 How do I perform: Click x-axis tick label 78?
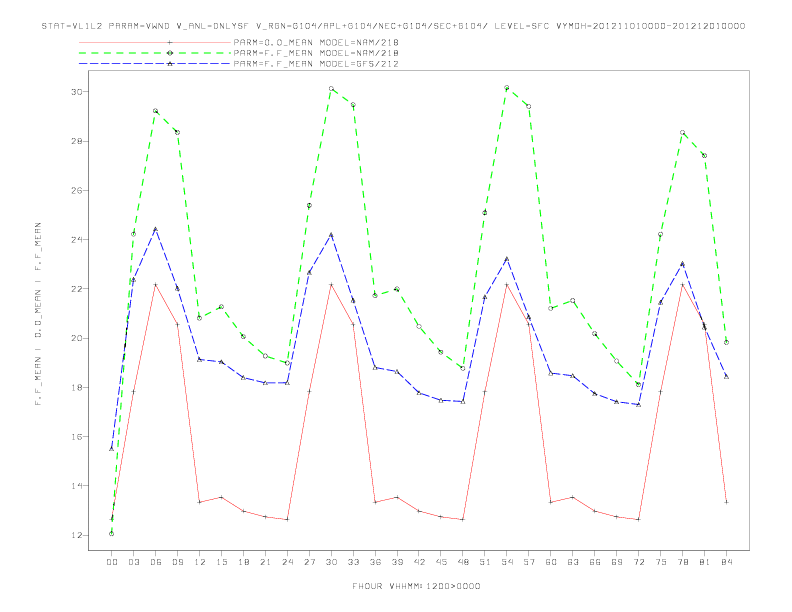[x=682, y=562]
